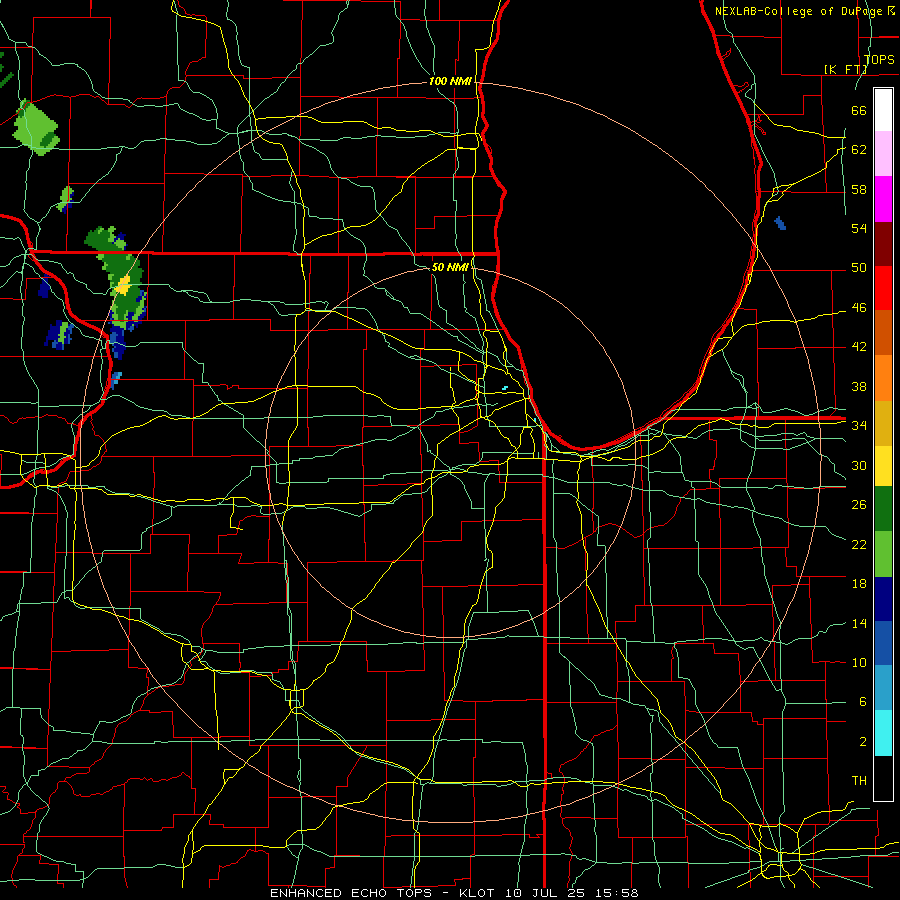Click the legend value '58'
Viewport: 900px width, 900px height.
click(859, 189)
